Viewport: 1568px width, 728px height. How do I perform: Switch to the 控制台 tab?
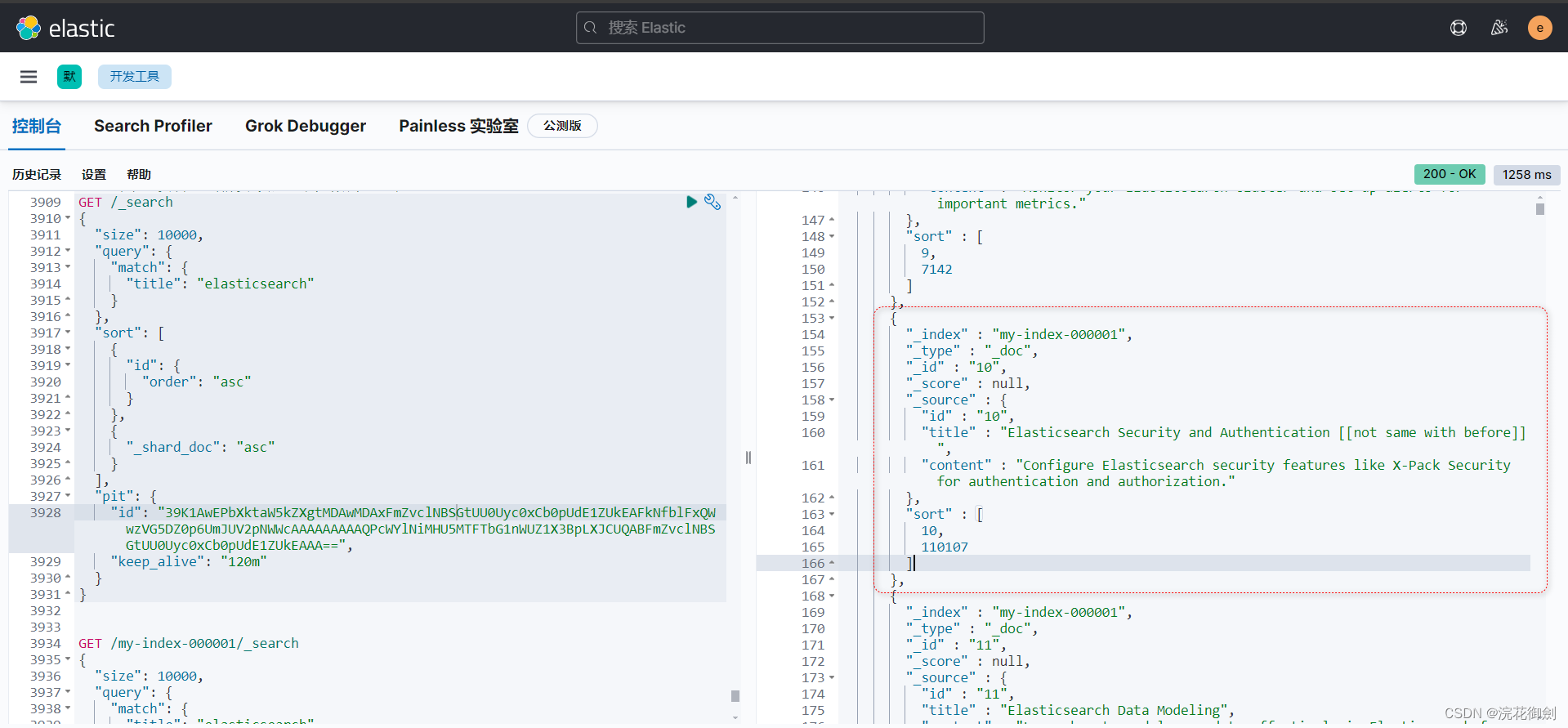coord(37,126)
